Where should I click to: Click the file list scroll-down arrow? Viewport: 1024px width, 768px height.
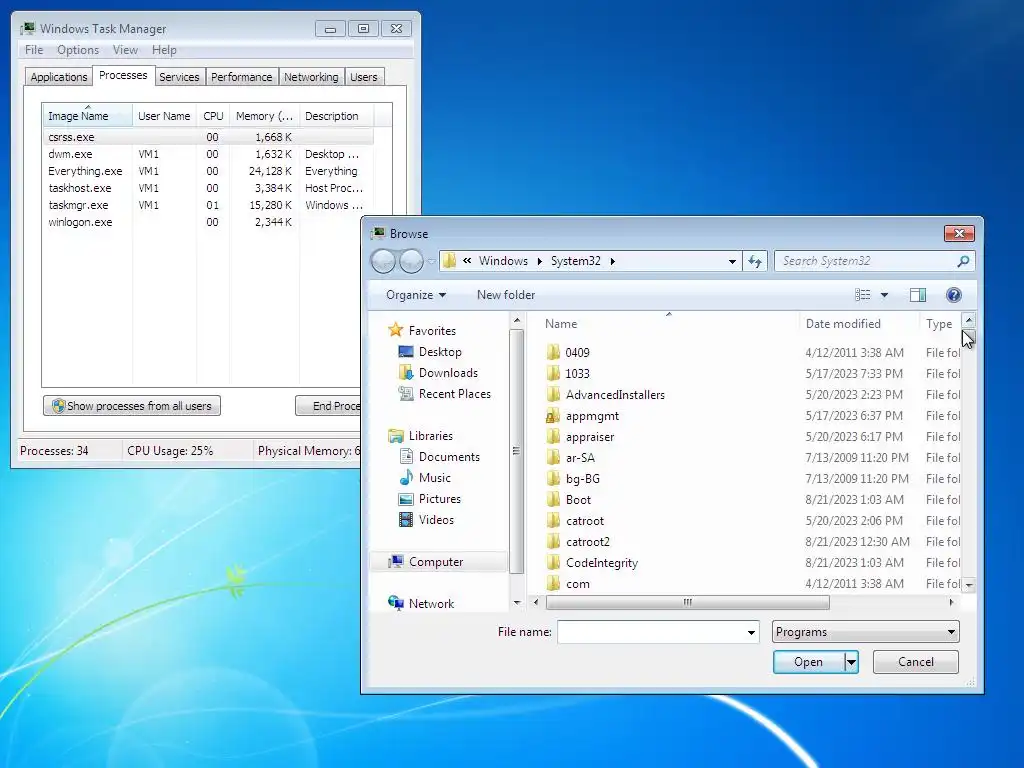969,585
